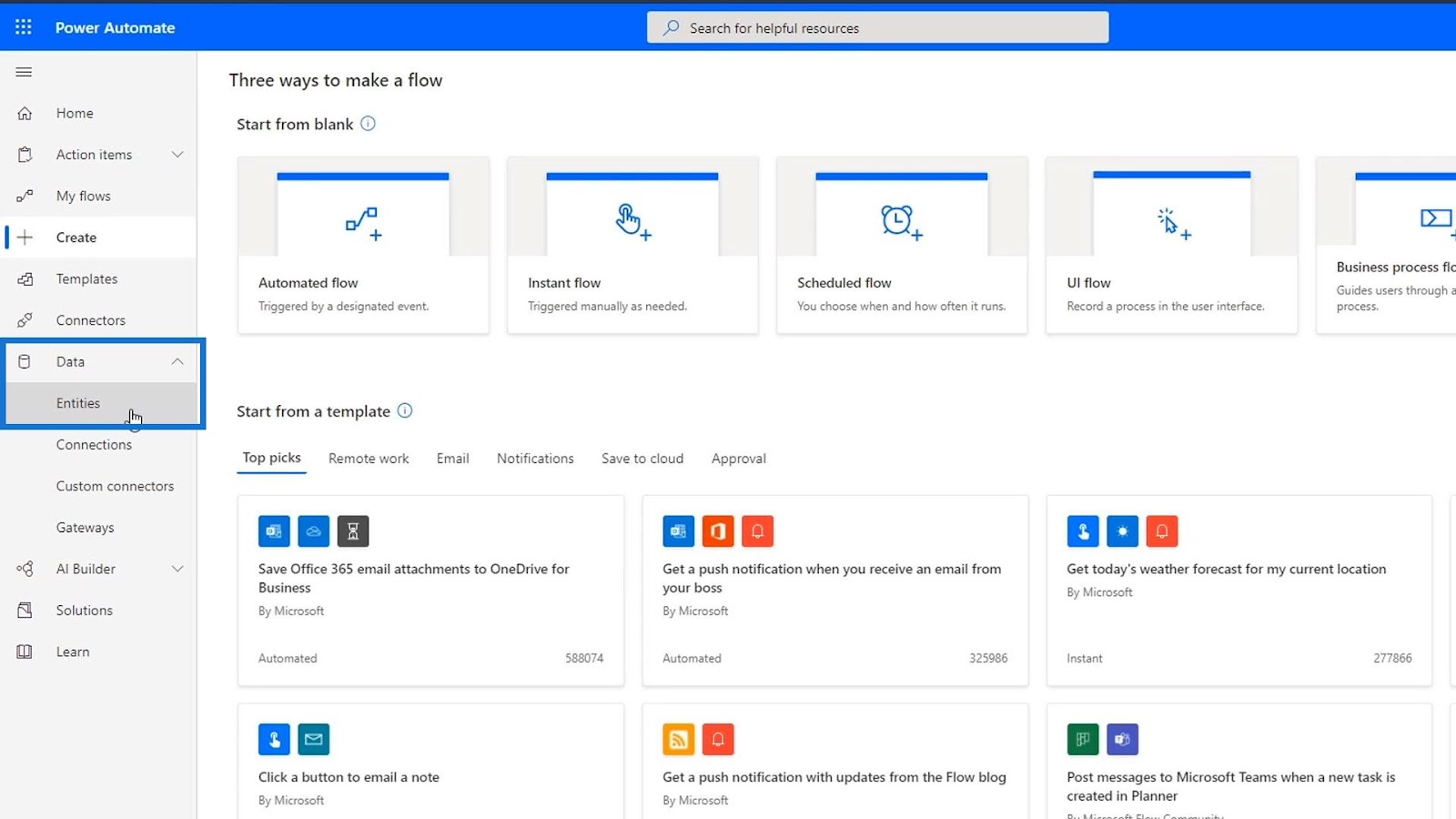Click the info icon beside Start from blank

pyautogui.click(x=368, y=124)
